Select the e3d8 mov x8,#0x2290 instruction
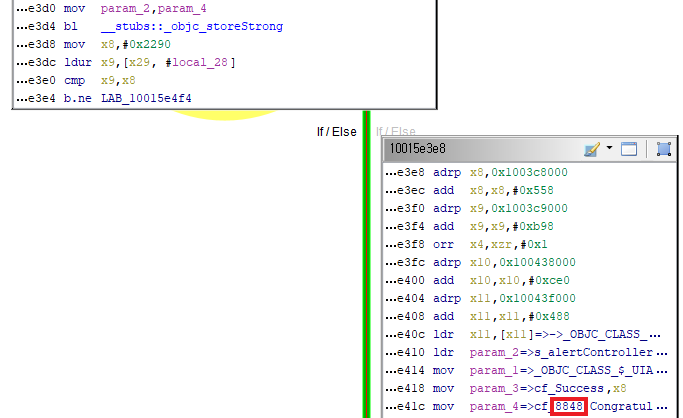Screen dimensions: 683x418 94,44
